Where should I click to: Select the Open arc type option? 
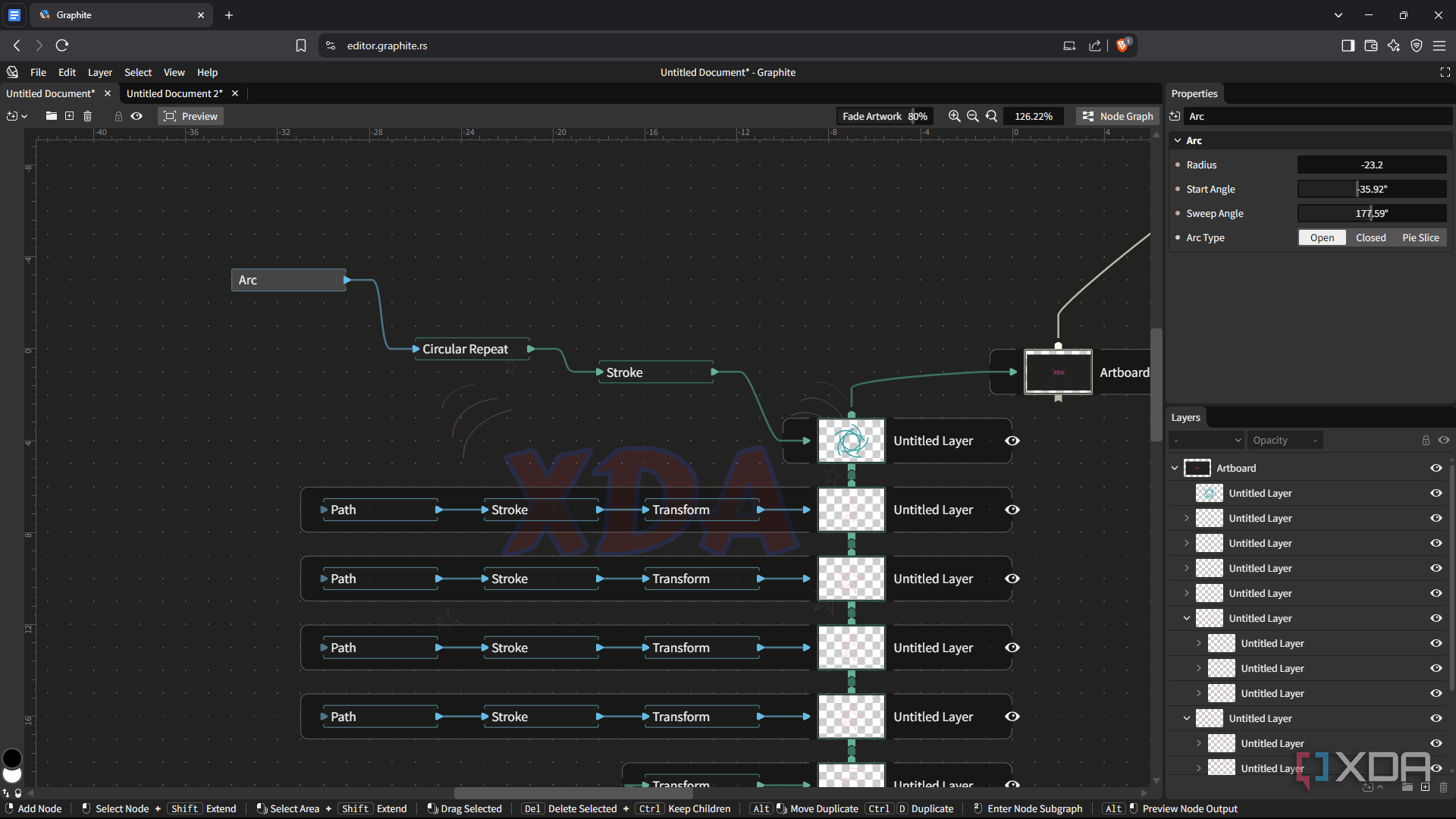pyautogui.click(x=1322, y=237)
